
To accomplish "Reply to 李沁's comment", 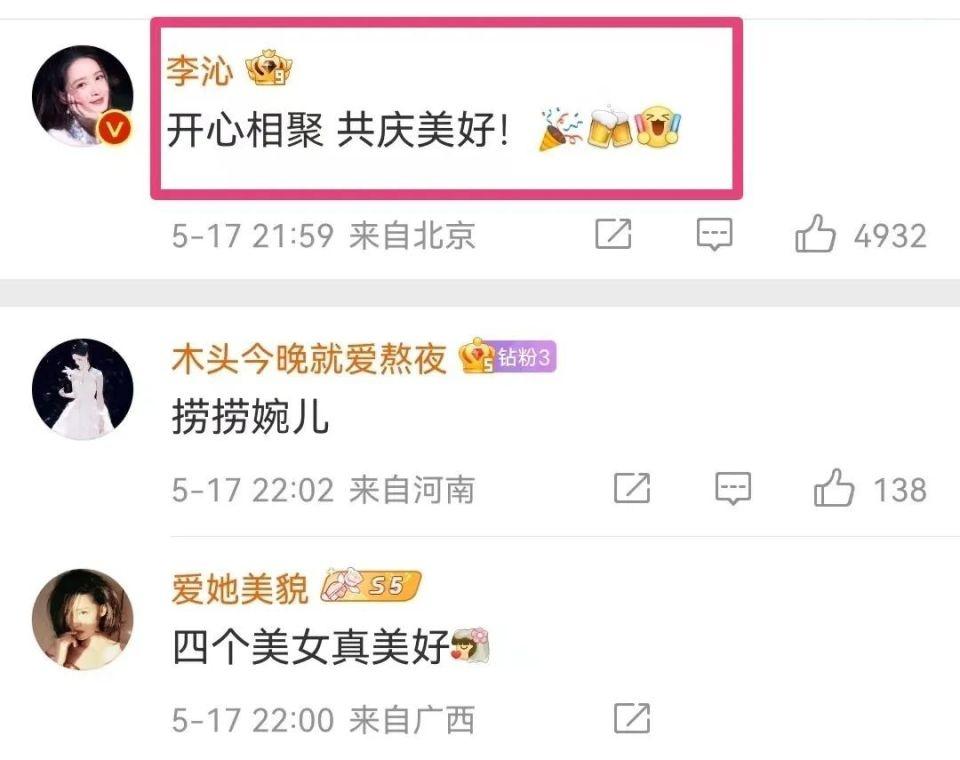I will tap(714, 234).
